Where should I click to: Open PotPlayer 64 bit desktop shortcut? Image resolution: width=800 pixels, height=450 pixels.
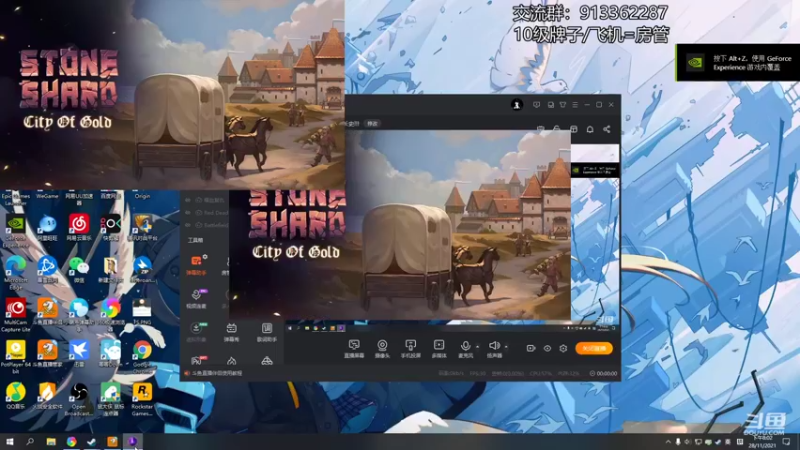[15, 357]
